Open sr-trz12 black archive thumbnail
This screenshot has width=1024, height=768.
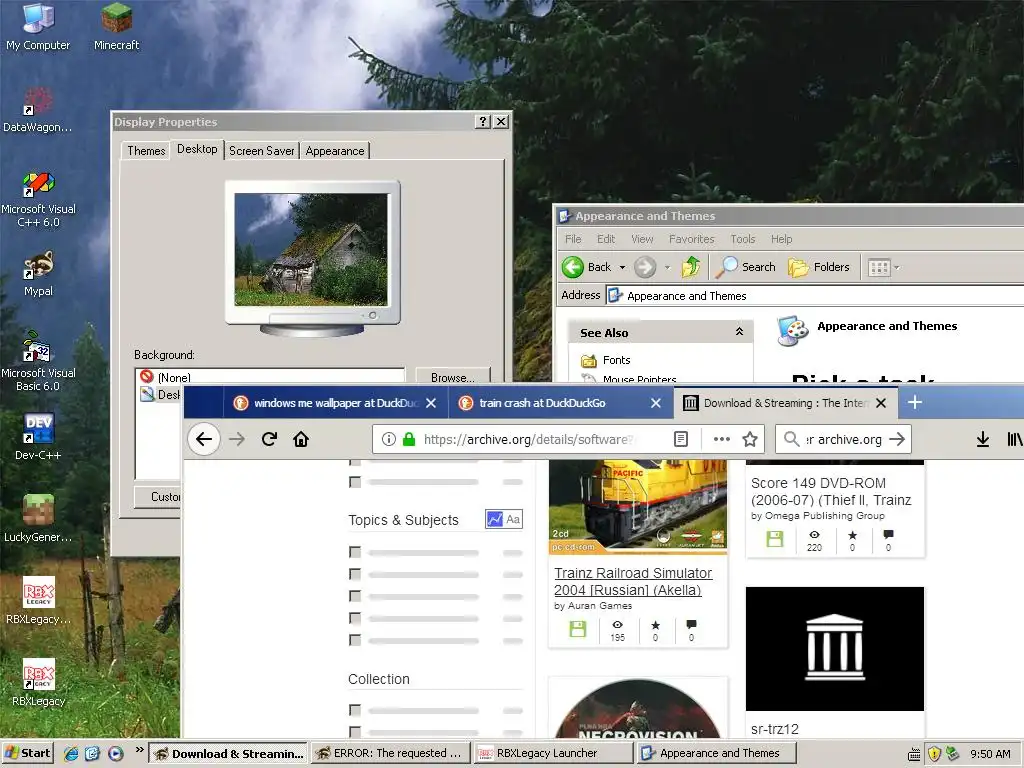tap(835, 648)
